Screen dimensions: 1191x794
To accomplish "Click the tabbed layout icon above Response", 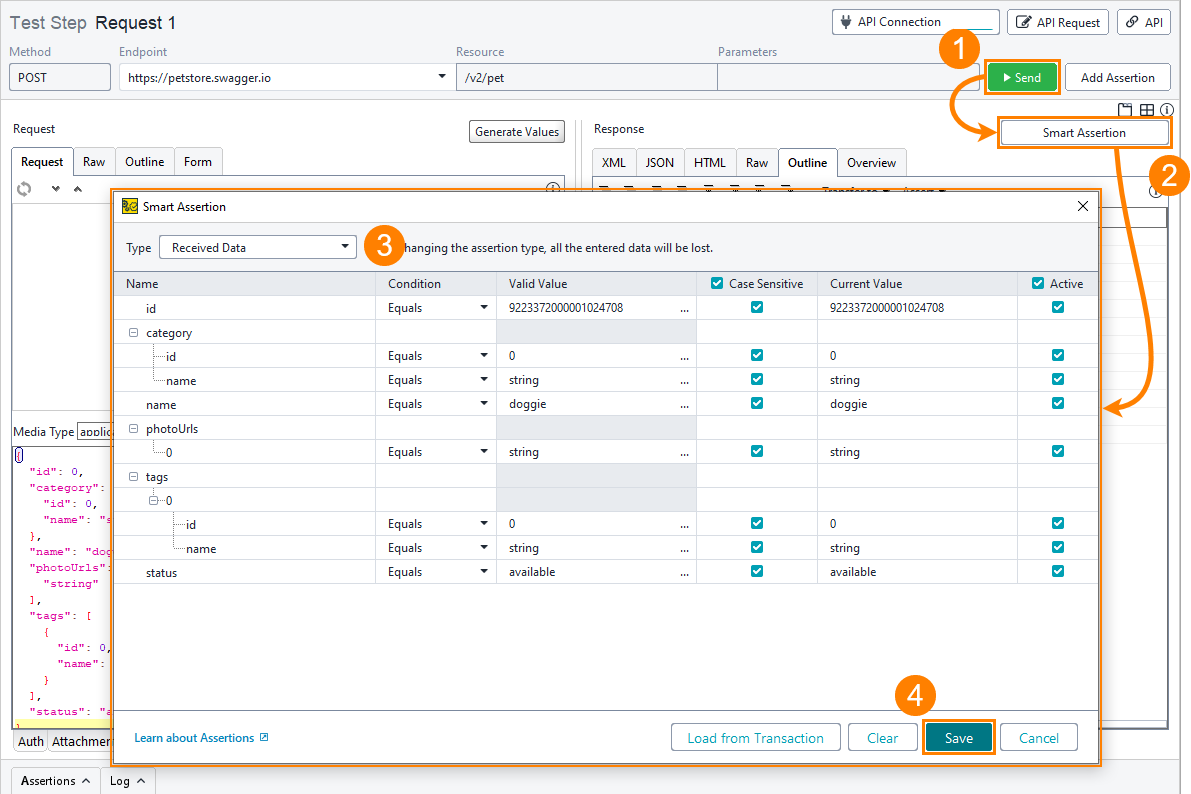I will coord(1125,110).
